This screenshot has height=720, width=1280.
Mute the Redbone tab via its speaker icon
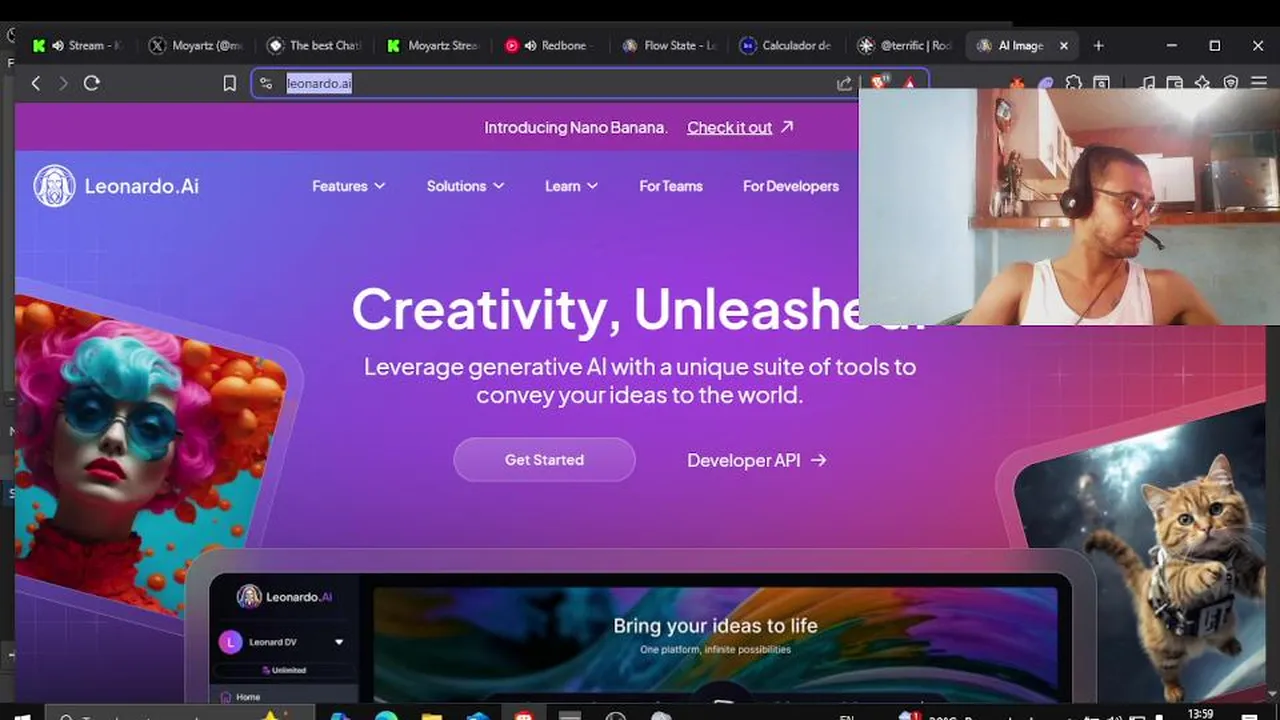click(x=530, y=45)
